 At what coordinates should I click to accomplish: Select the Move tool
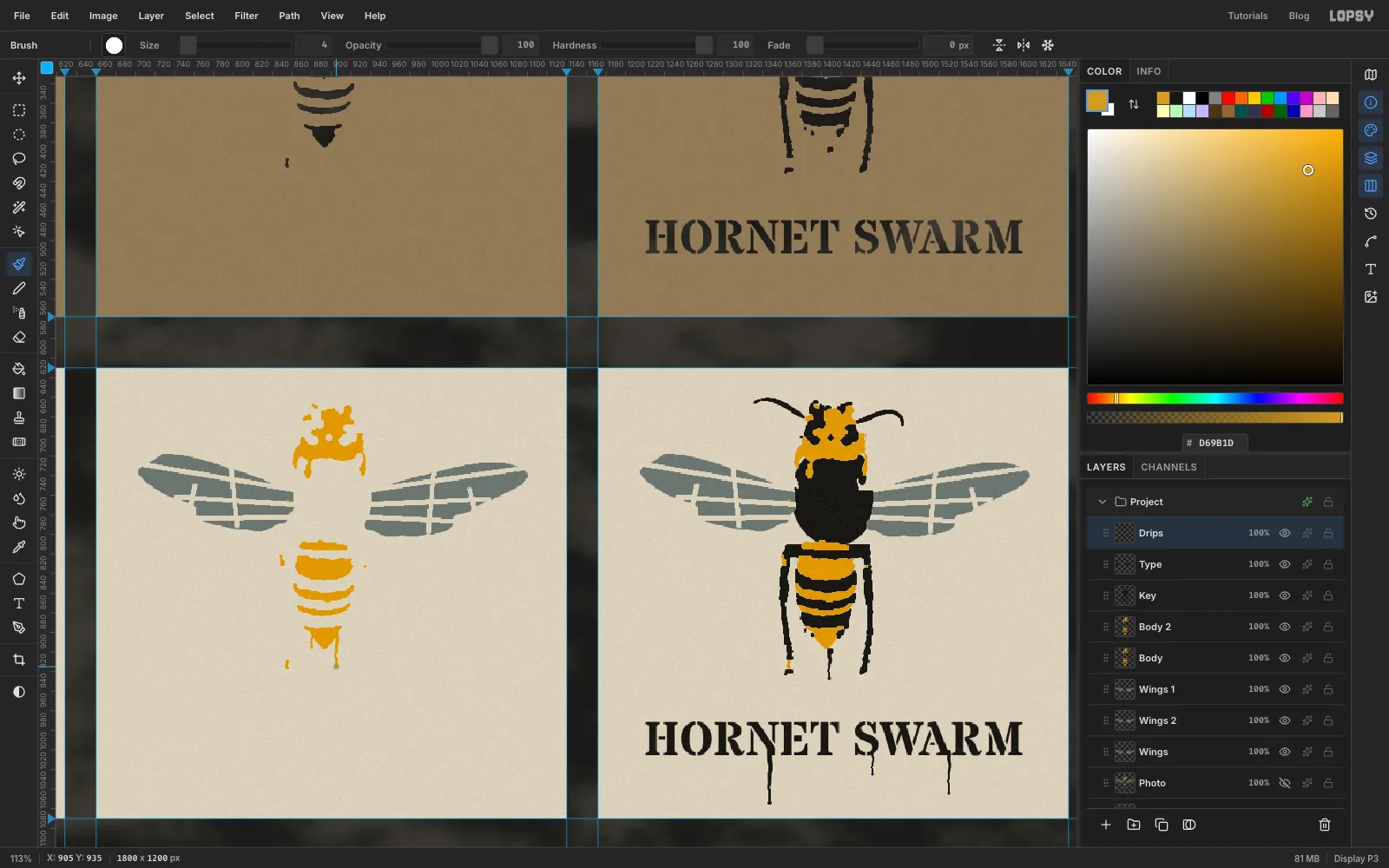coord(19,78)
